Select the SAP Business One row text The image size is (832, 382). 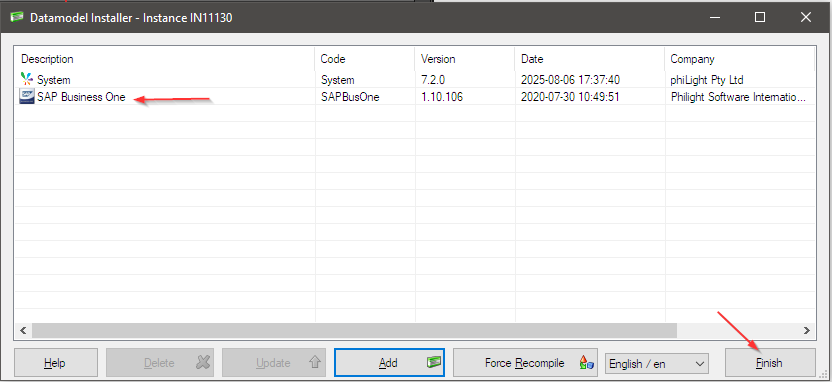click(x=81, y=97)
